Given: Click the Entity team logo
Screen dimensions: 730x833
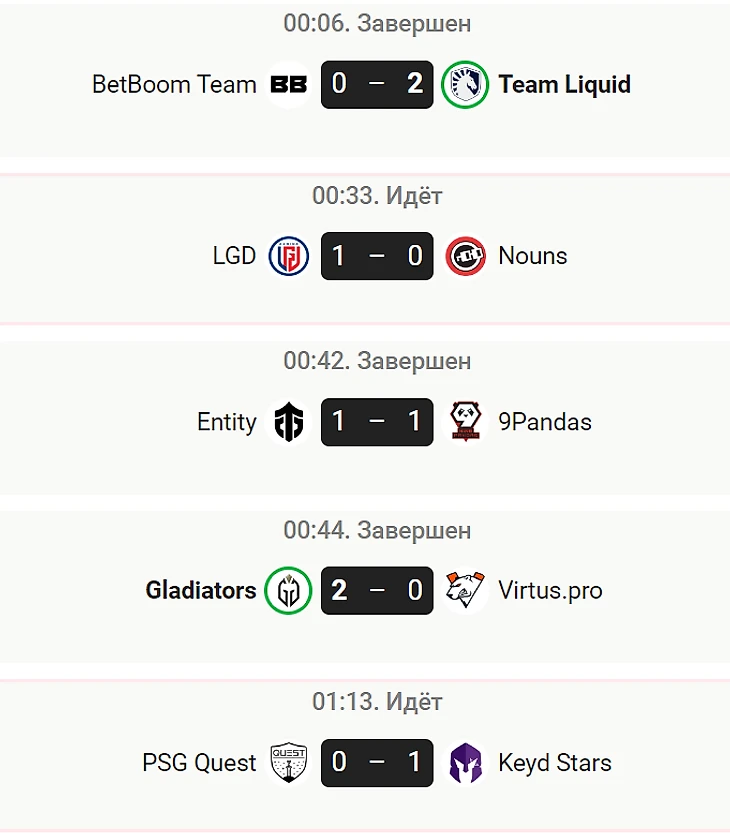Looking at the screenshot, I should click(289, 422).
